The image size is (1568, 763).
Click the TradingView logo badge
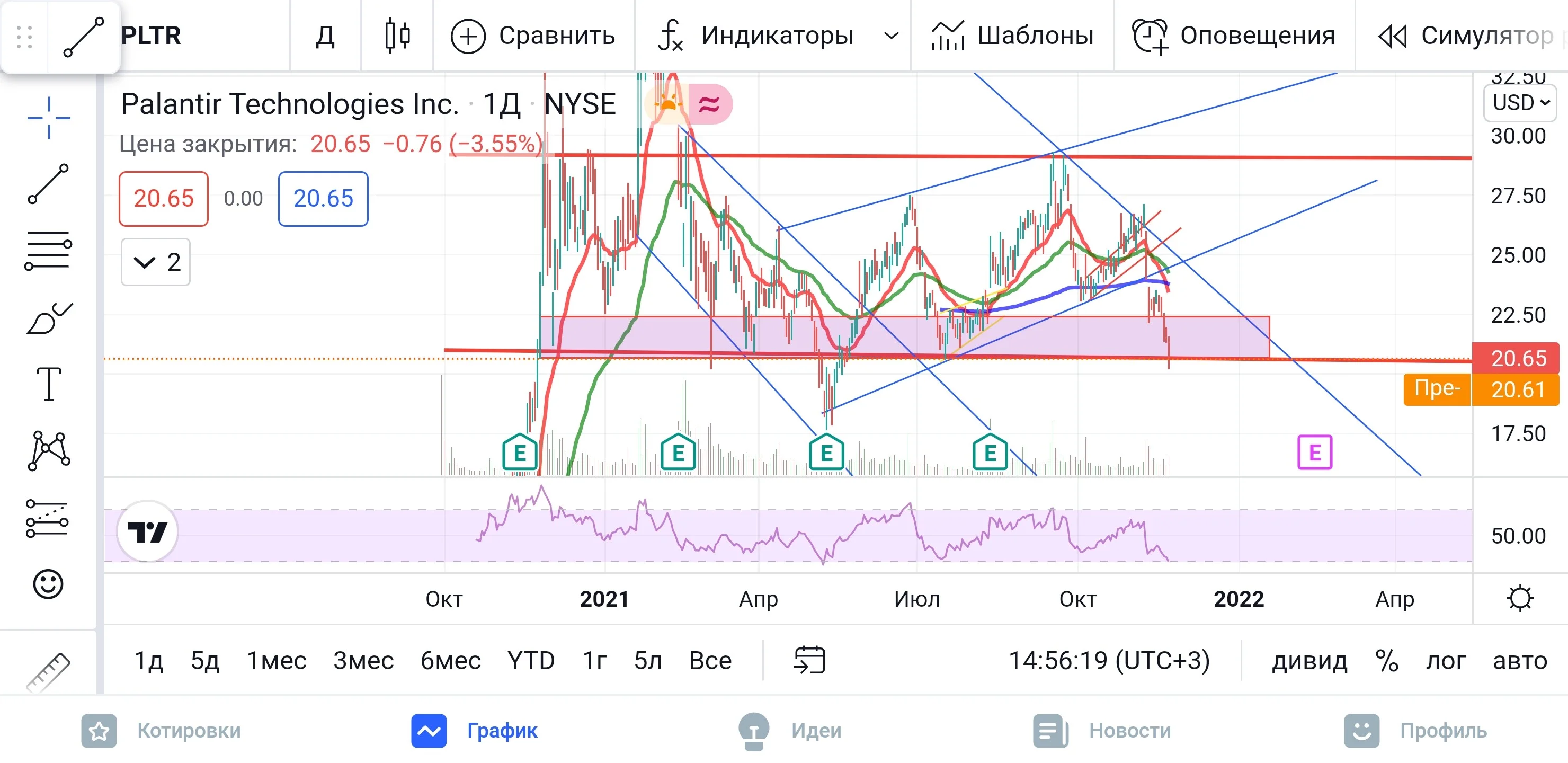pyautogui.click(x=147, y=531)
